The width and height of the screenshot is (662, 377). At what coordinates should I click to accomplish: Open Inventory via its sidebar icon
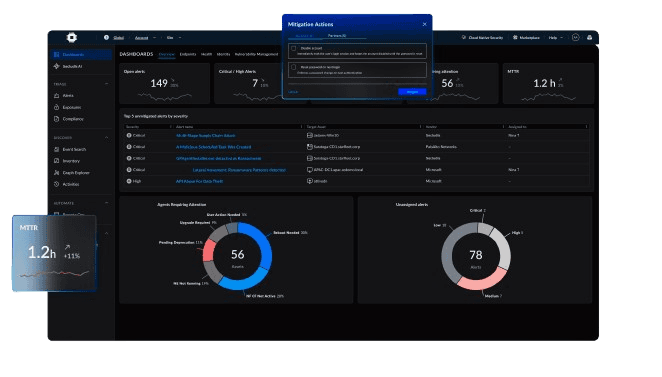pyautogui.click(x=57, y=161)
